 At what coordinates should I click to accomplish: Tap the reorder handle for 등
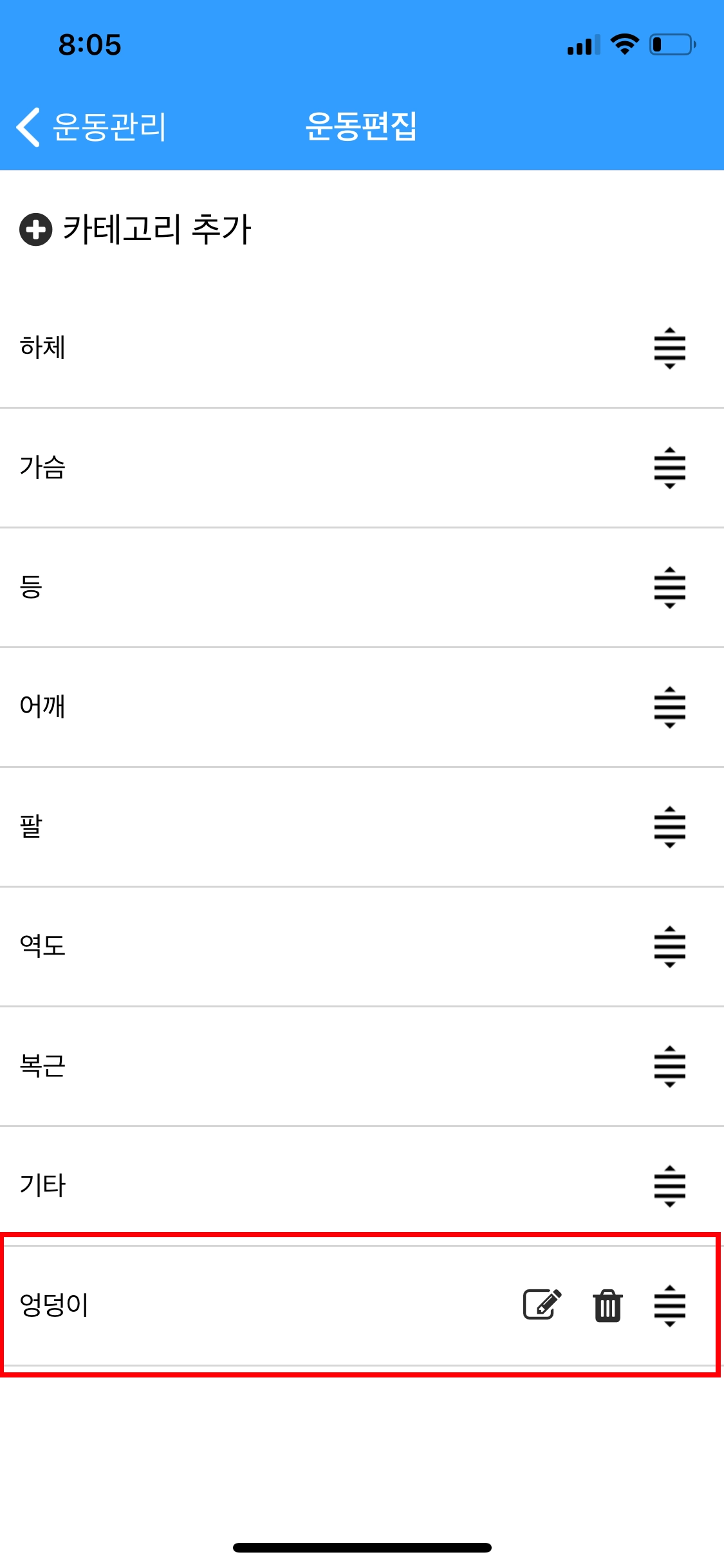click(x=669, y=588)
